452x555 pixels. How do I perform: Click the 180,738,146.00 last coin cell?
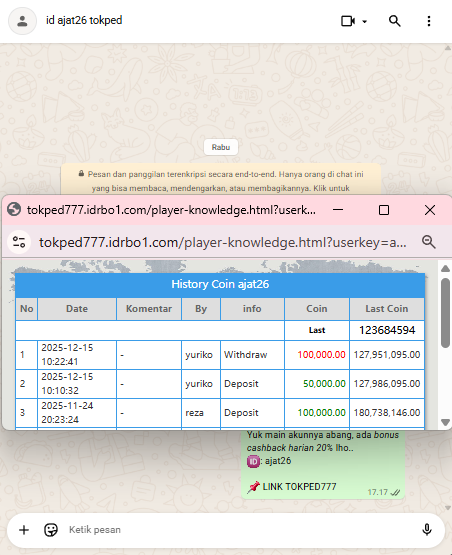click(x=387, y=413)
